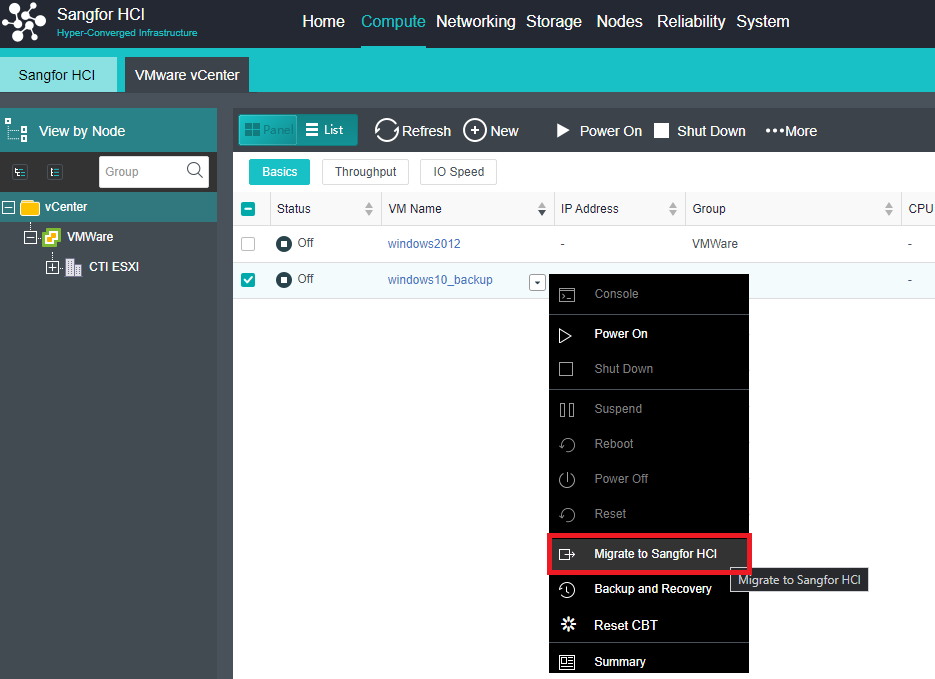935x679 pixels.
Task: Open the windows2012 VM link
Action: (x=424, y=244)
